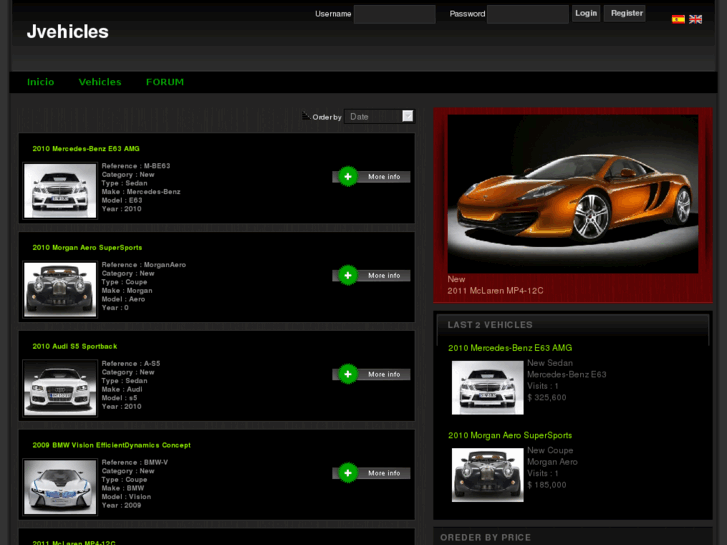This screenshot has width=727, height=545.
Task: Focus the Password input field
Action: click(528, 14)
